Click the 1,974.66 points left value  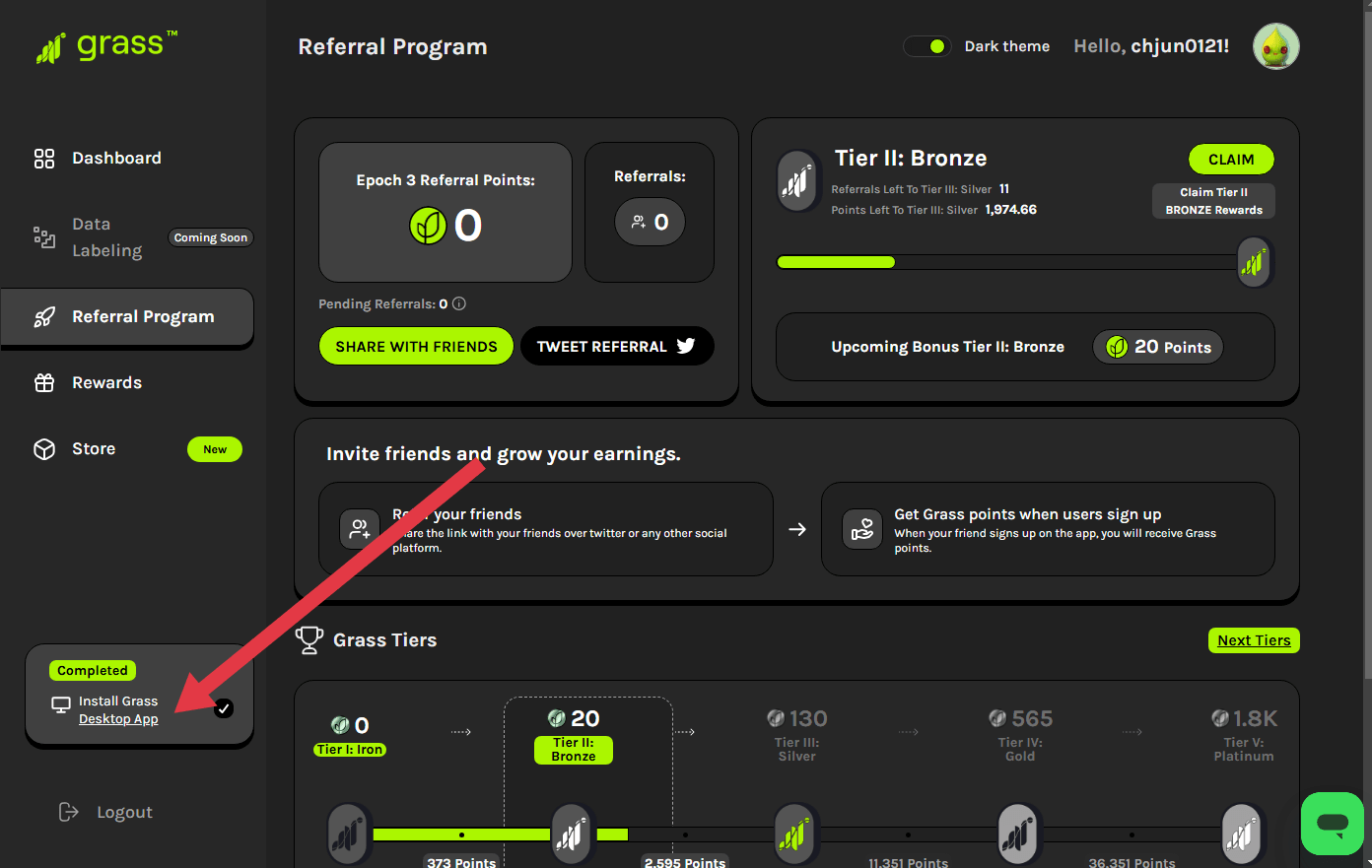1010,210
